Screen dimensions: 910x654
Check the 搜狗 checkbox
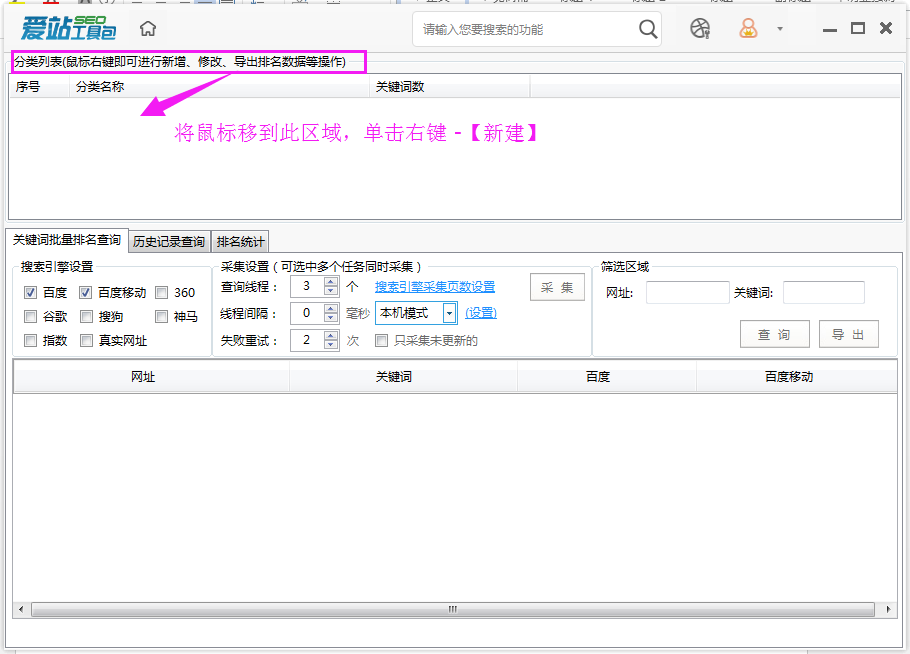pyautogui.click(x=88, y=317)
